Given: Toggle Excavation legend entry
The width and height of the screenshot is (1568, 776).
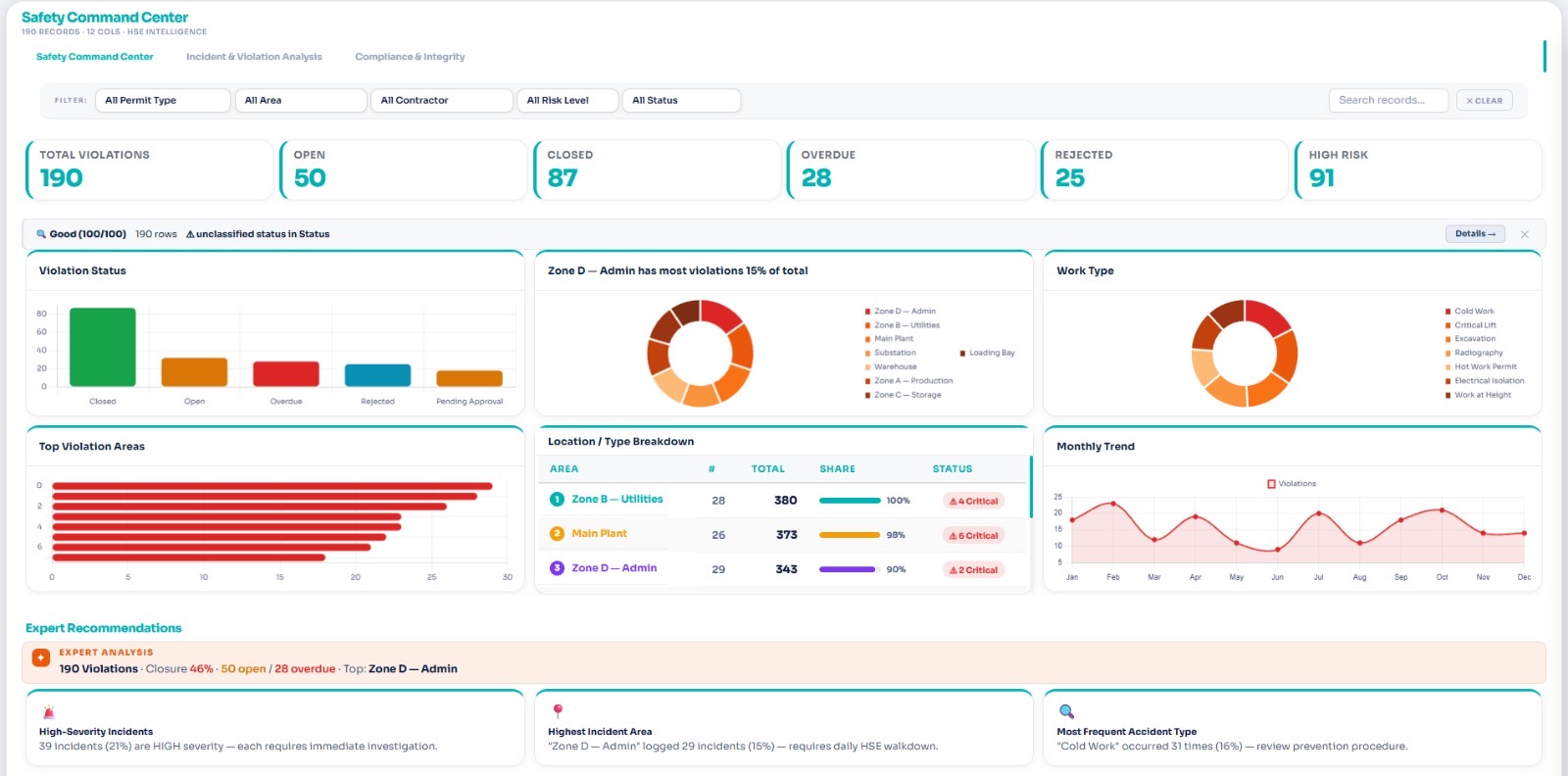Looking at the screenshot, I should 1470,339.
